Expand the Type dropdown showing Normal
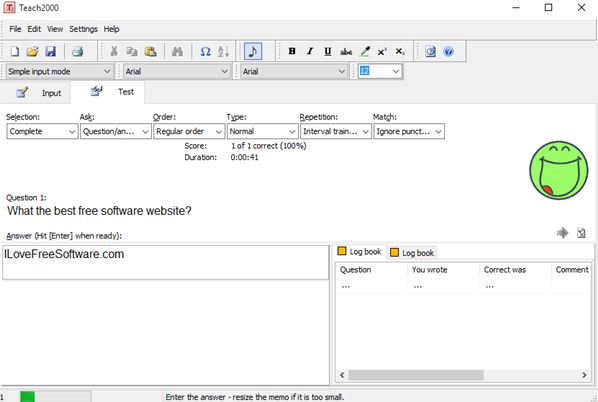Image resolution: width=598 pixels, height=402 pixels. click(x=262, y=131)
